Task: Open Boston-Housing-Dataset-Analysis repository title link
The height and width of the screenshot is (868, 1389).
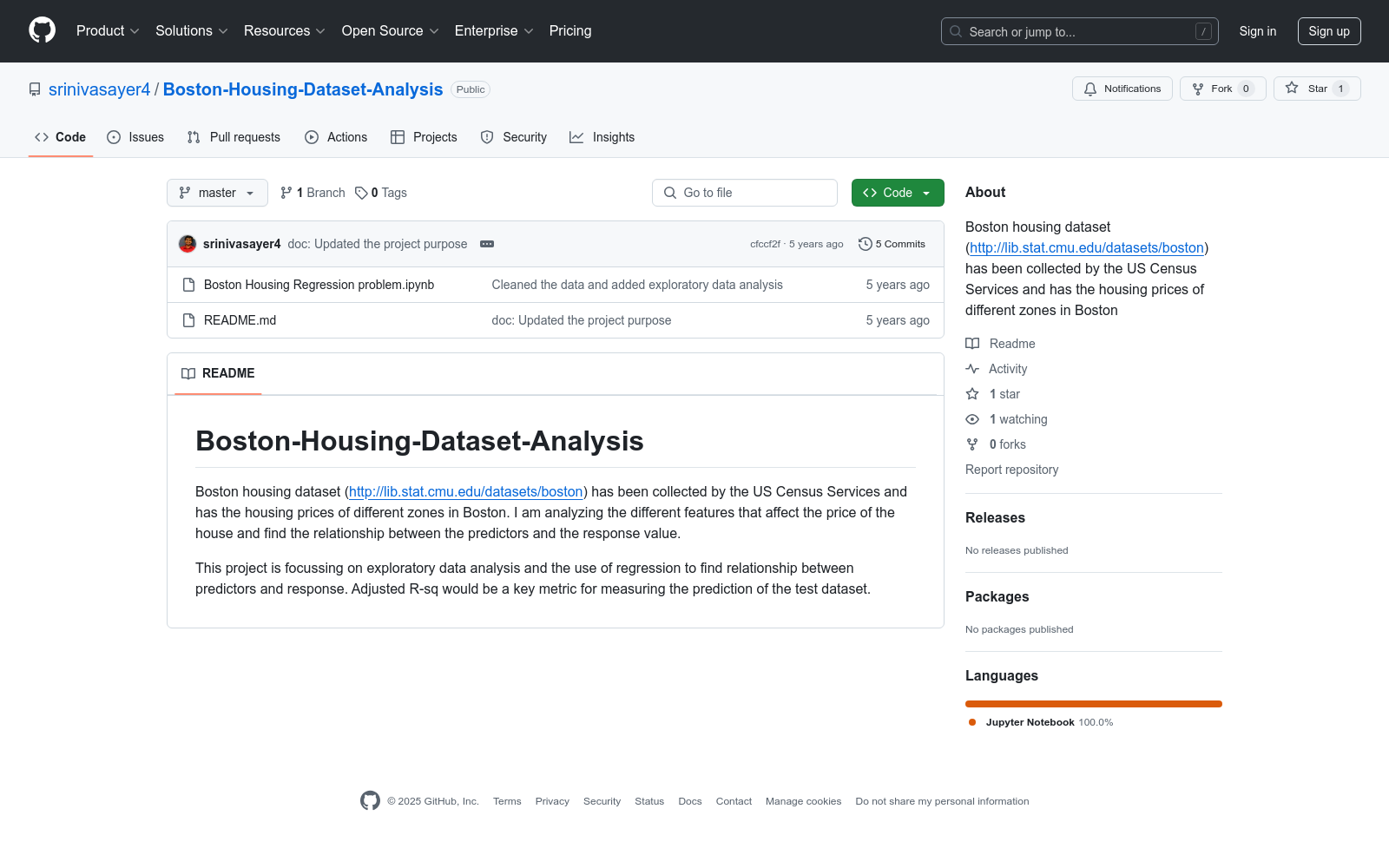Action: 303,89
